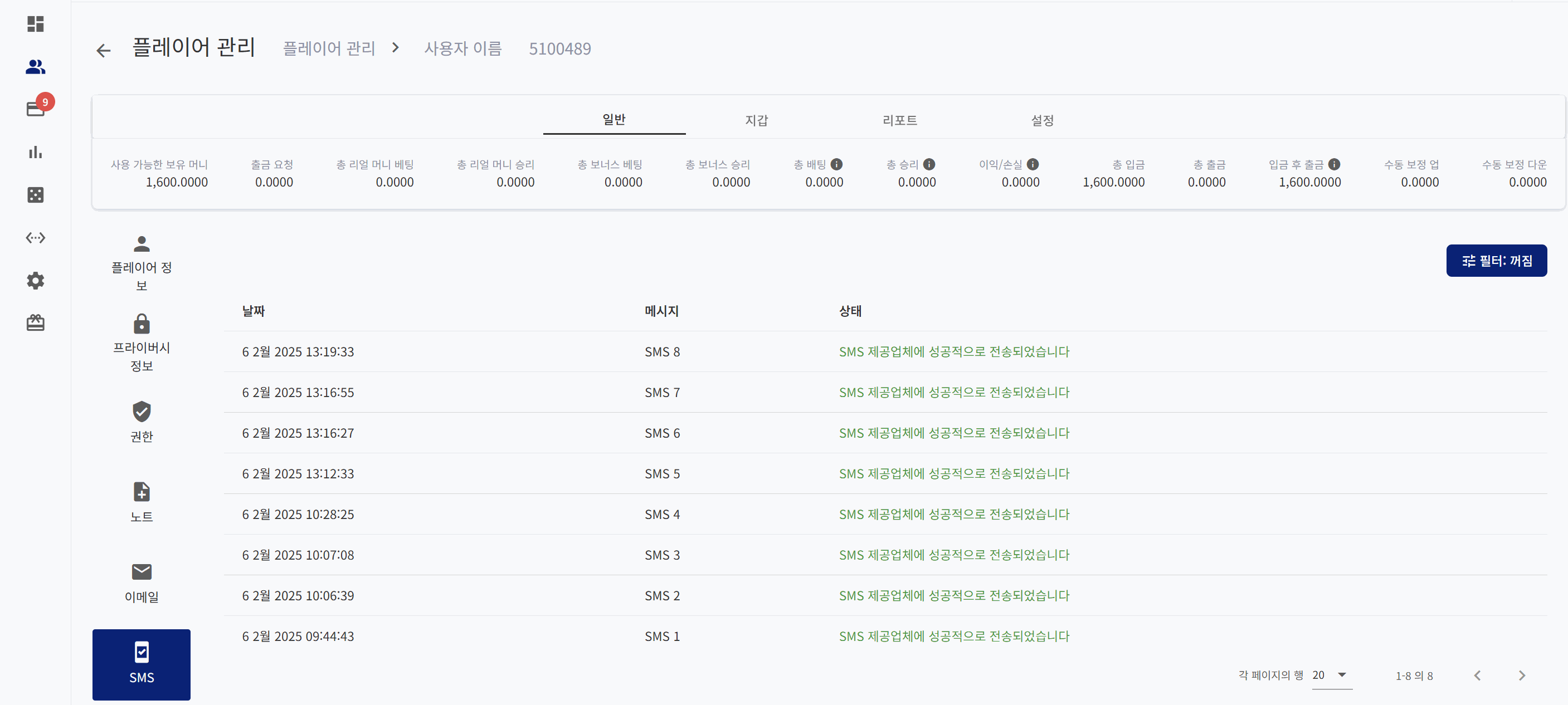Show info tooltip for 총 배팅

click(836, 164)
